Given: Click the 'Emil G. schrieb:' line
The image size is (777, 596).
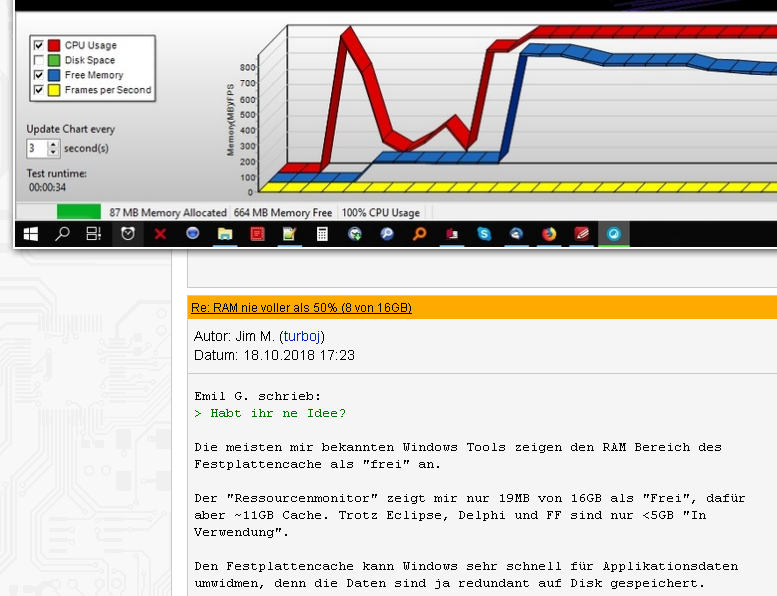Looking at the screenshot, I should (x=258, y=396).
